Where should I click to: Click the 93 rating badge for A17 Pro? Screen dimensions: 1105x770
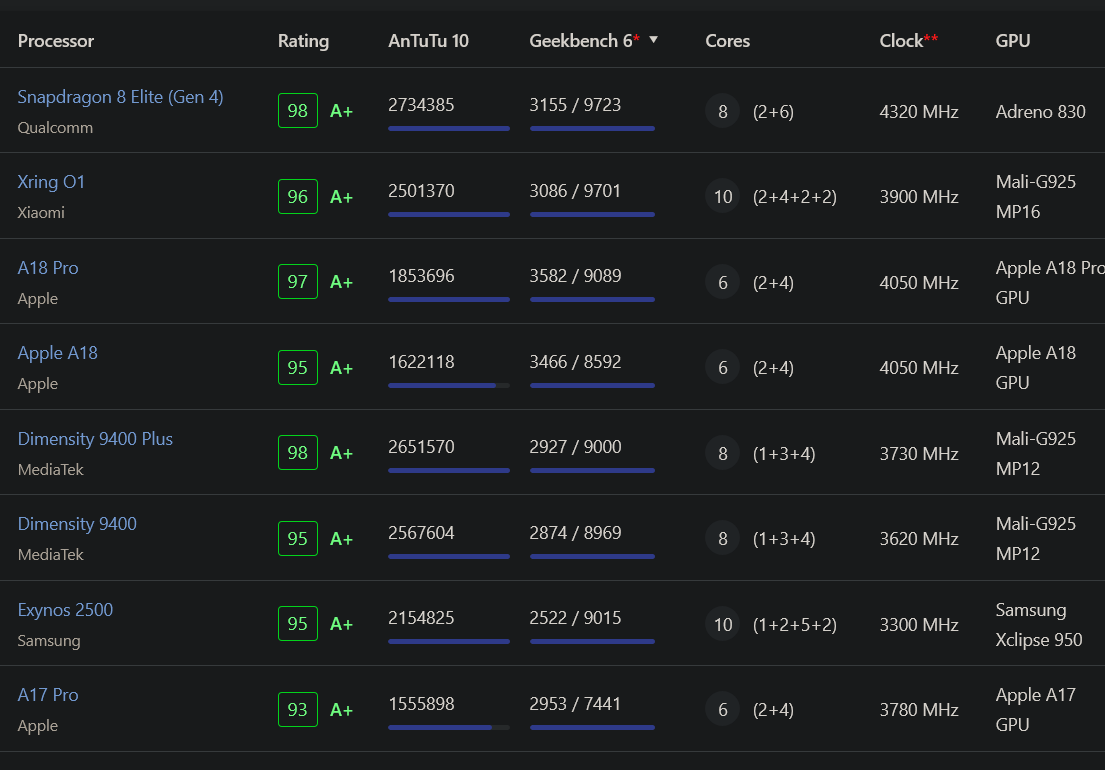(297, 709)
